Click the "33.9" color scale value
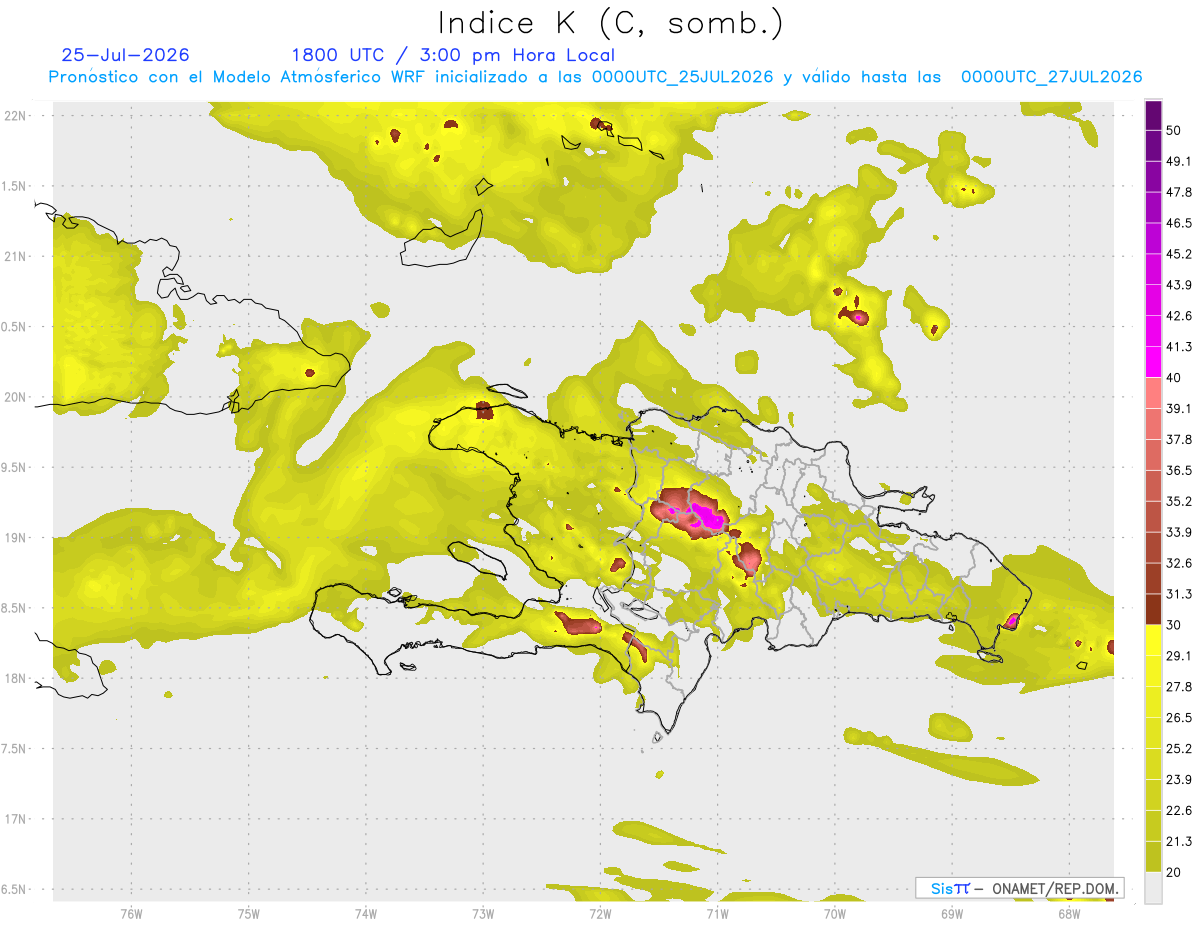Viewport: 1200px width, 927px height. pos(1179,532)
